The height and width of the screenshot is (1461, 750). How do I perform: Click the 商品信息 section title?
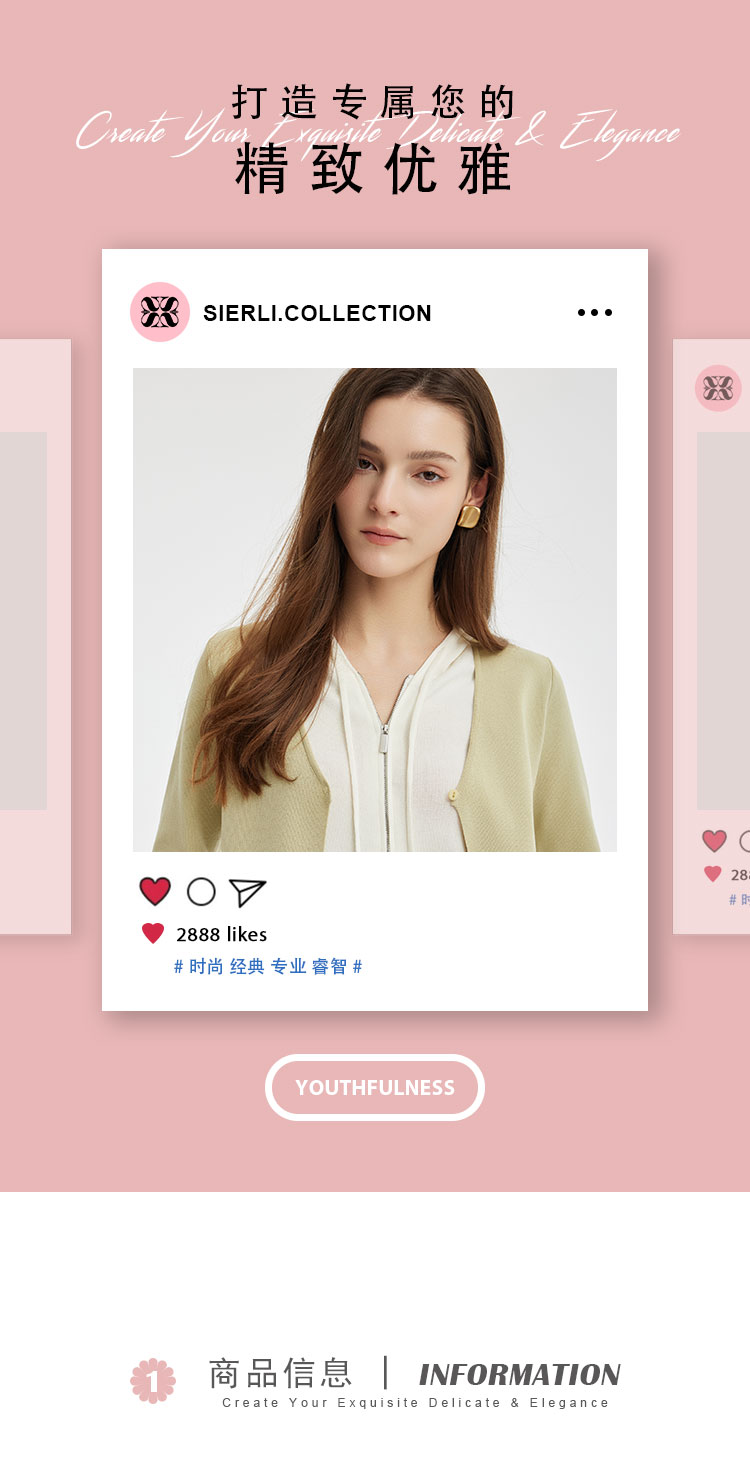(280, 1373)
